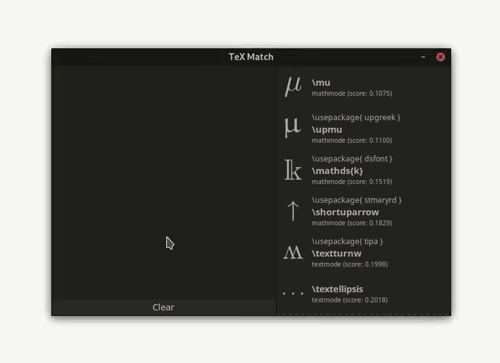The image size is (500, 363).
Task: Select the upright upmu symbol glyph
Action: [293, 128]
